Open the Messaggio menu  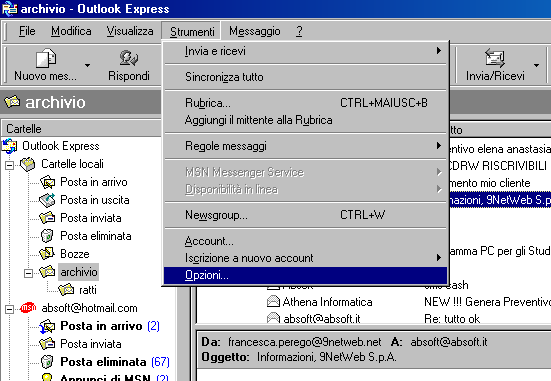tap(255, 31)
